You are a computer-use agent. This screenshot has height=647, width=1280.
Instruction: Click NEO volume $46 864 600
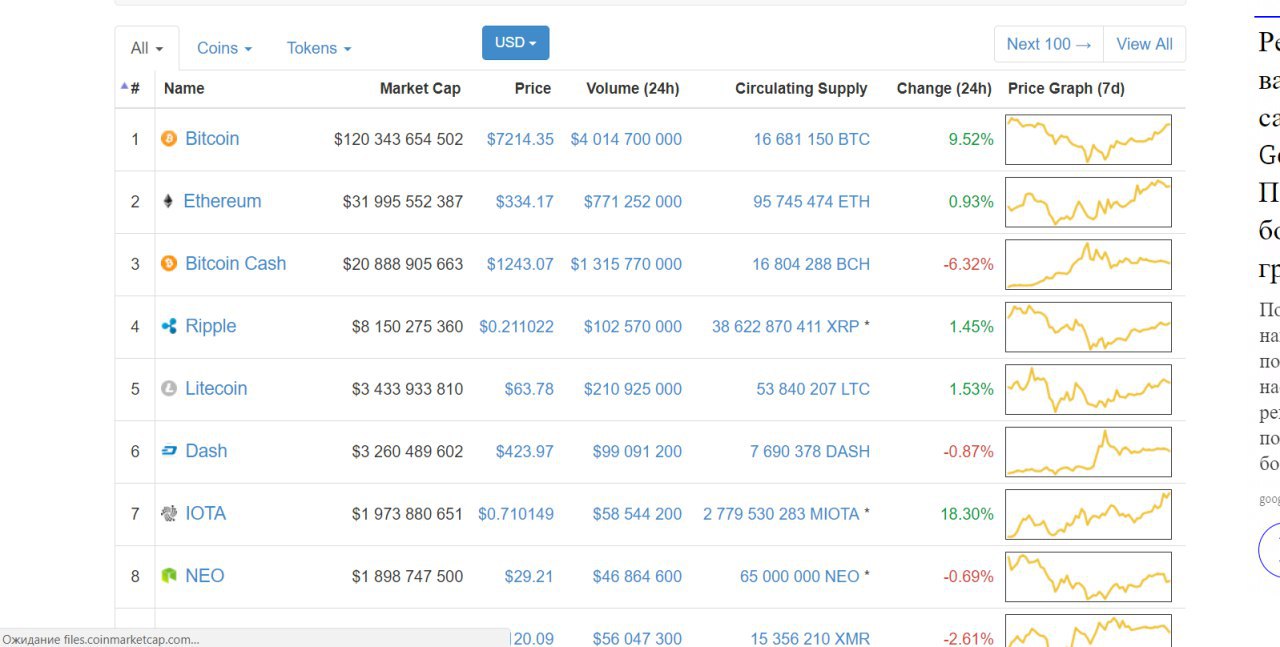point(637,577)
